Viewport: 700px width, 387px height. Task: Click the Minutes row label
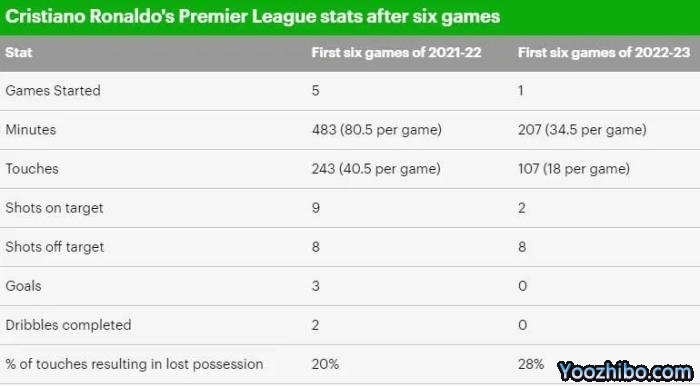(x=31, y=130)
